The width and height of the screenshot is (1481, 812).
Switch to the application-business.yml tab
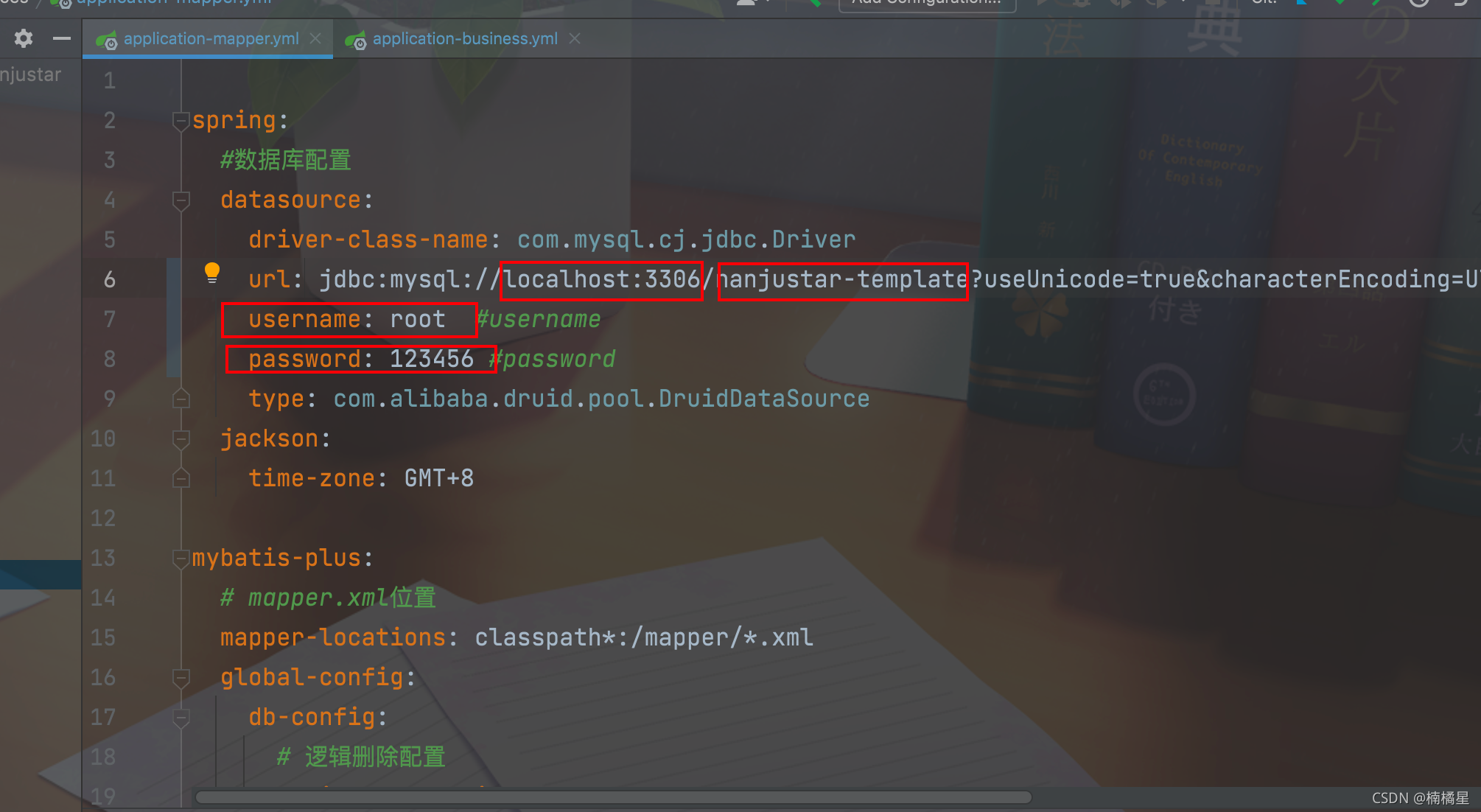(x=464, y=38)
